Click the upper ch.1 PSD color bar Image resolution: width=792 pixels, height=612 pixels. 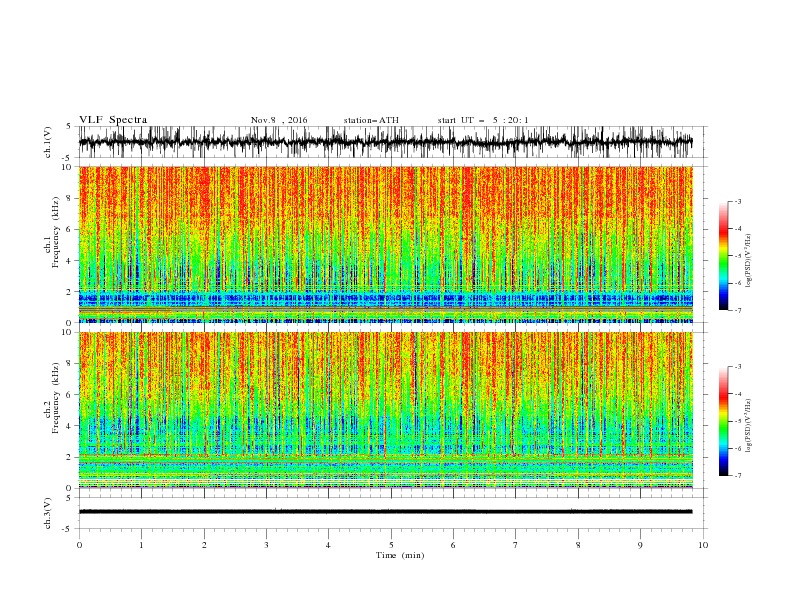[723, 256]
